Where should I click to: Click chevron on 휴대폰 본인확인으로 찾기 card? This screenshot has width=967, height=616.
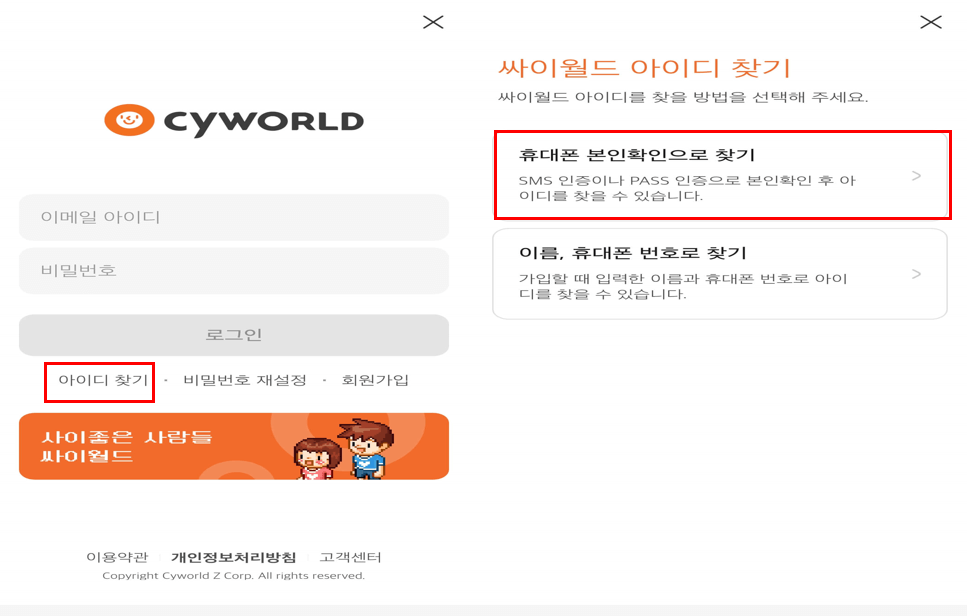point(916,176)
